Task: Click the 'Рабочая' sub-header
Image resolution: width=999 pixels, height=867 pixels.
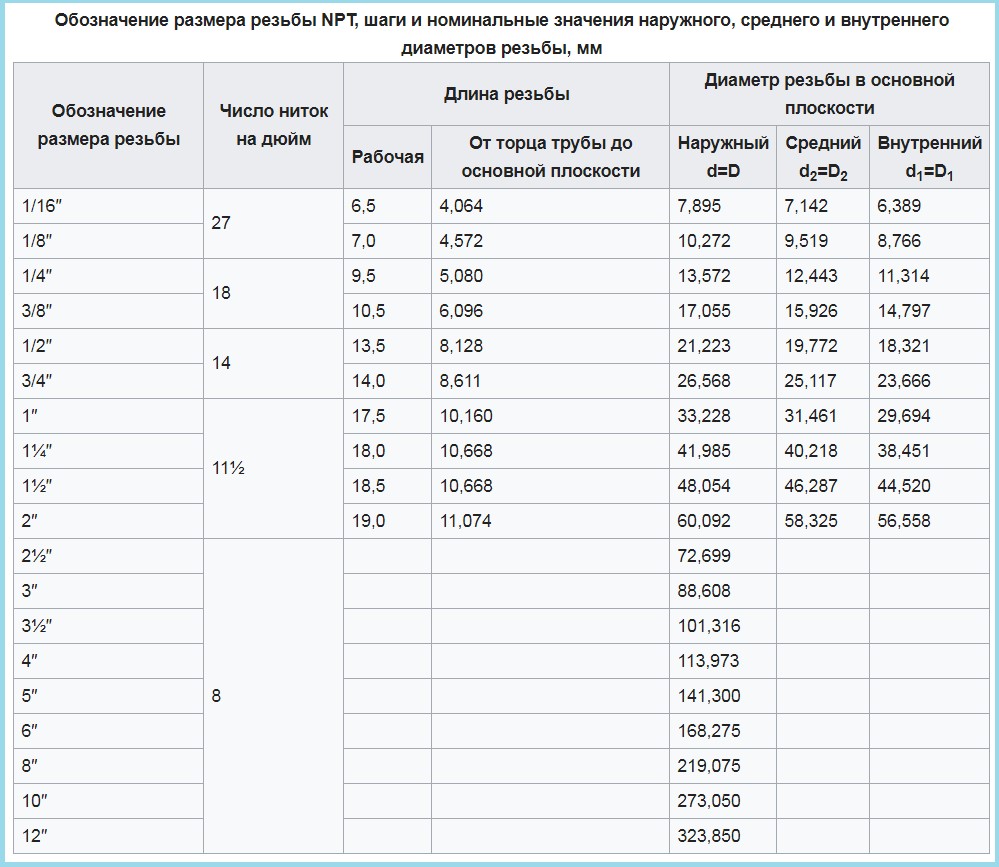Action: (387, 157)
